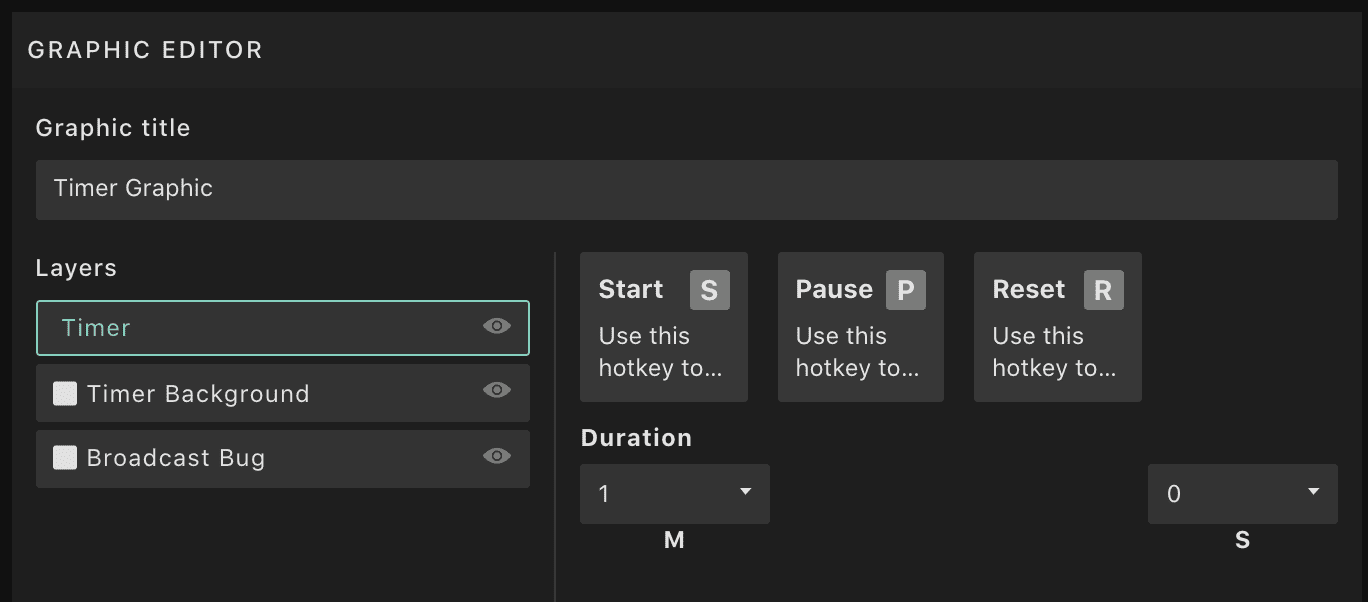The width and height of the screenshot is (1368, 602).
Task: Expand the seconds dropdown using its arrow
Action: click(1313, 492)
